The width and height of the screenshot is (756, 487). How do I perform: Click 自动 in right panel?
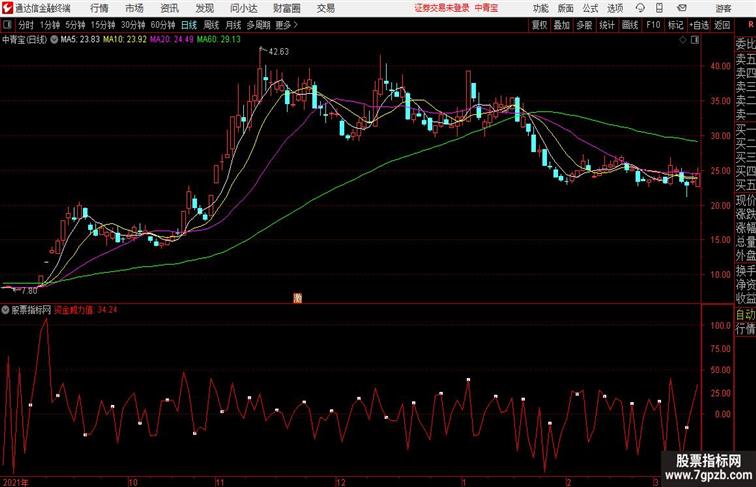pyautogui.click(x=745, y=315)
